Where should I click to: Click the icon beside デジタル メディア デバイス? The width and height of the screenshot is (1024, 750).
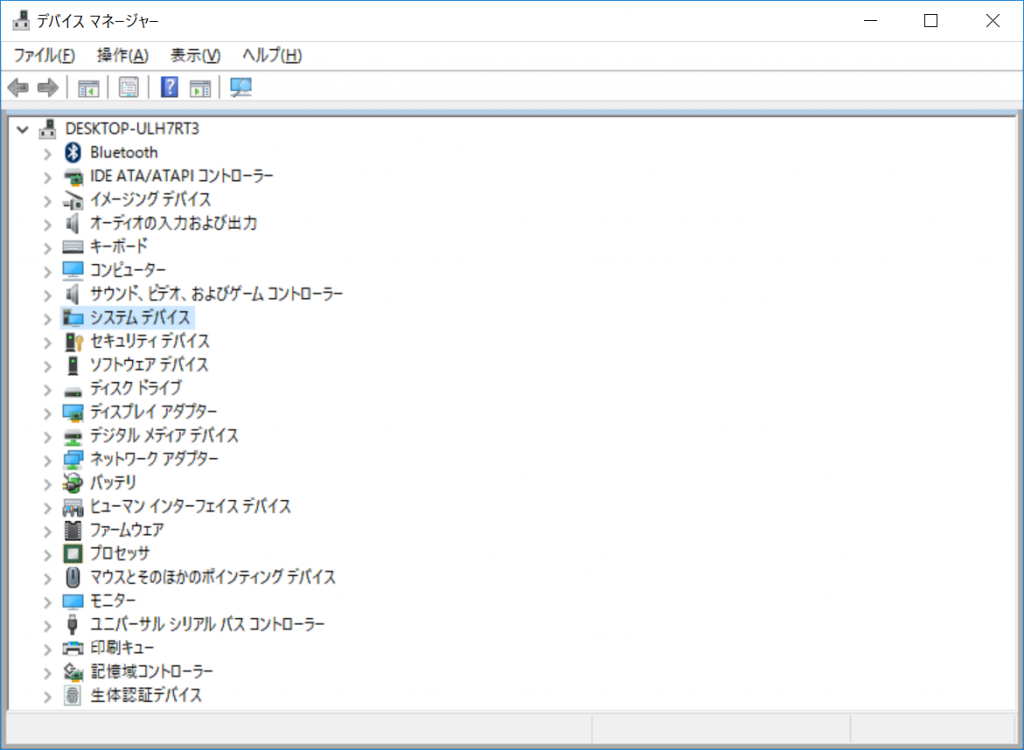click(72, 436)
